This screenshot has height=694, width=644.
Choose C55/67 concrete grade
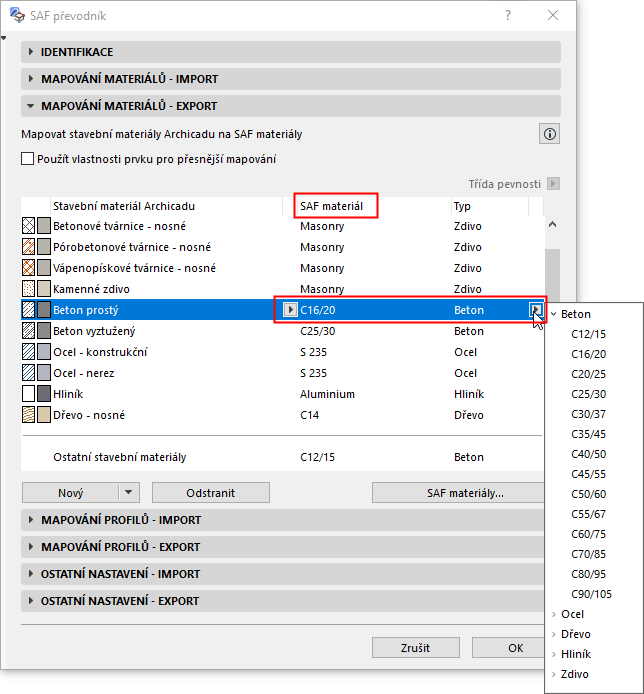pos(588,514)
